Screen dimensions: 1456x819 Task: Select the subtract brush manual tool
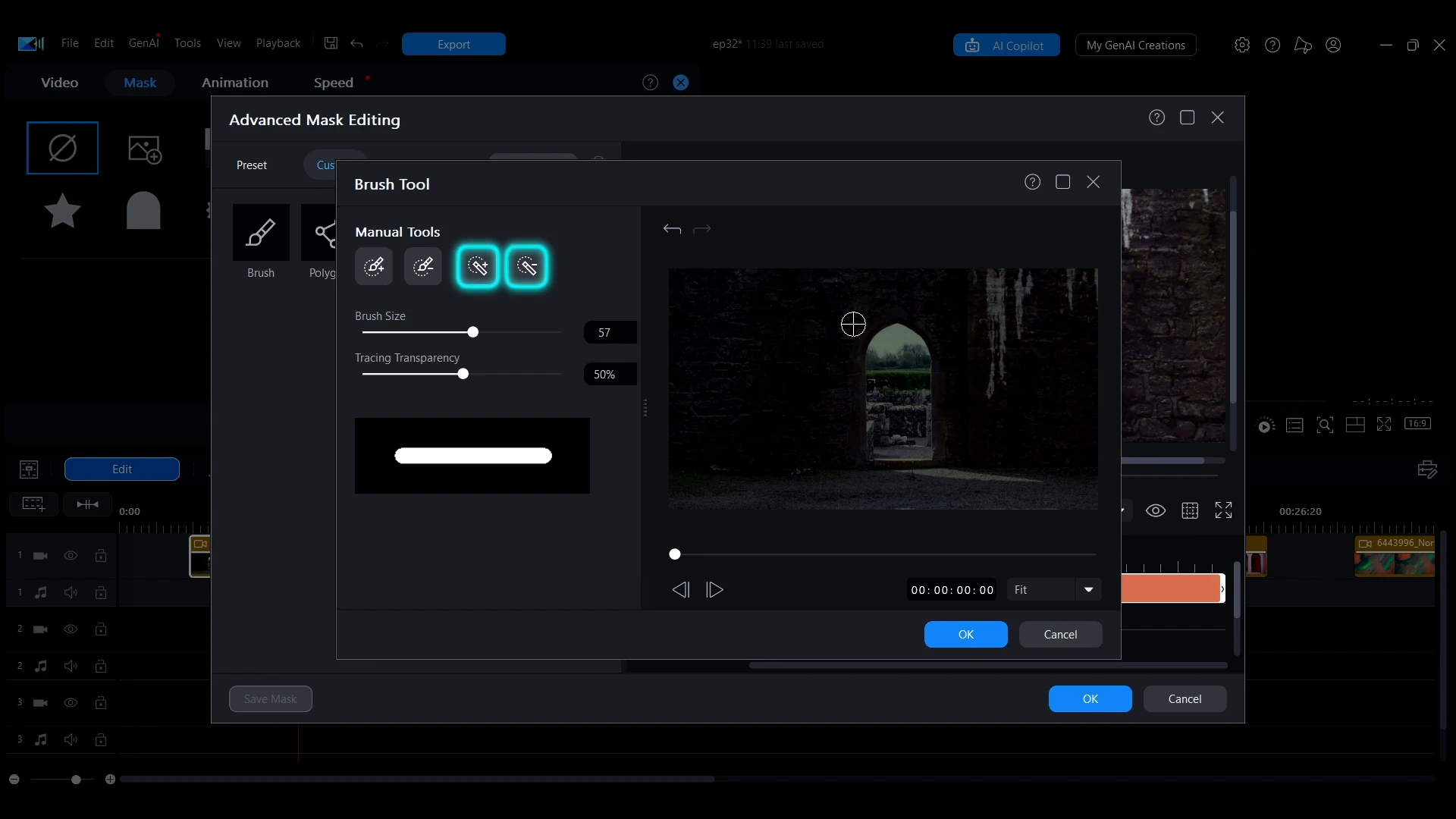[423, 266]
